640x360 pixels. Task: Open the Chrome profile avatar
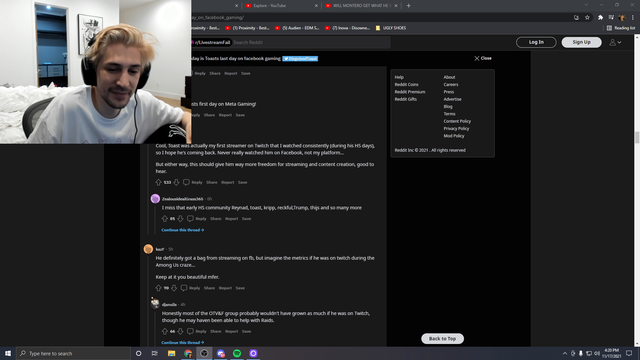coord(622,18)
